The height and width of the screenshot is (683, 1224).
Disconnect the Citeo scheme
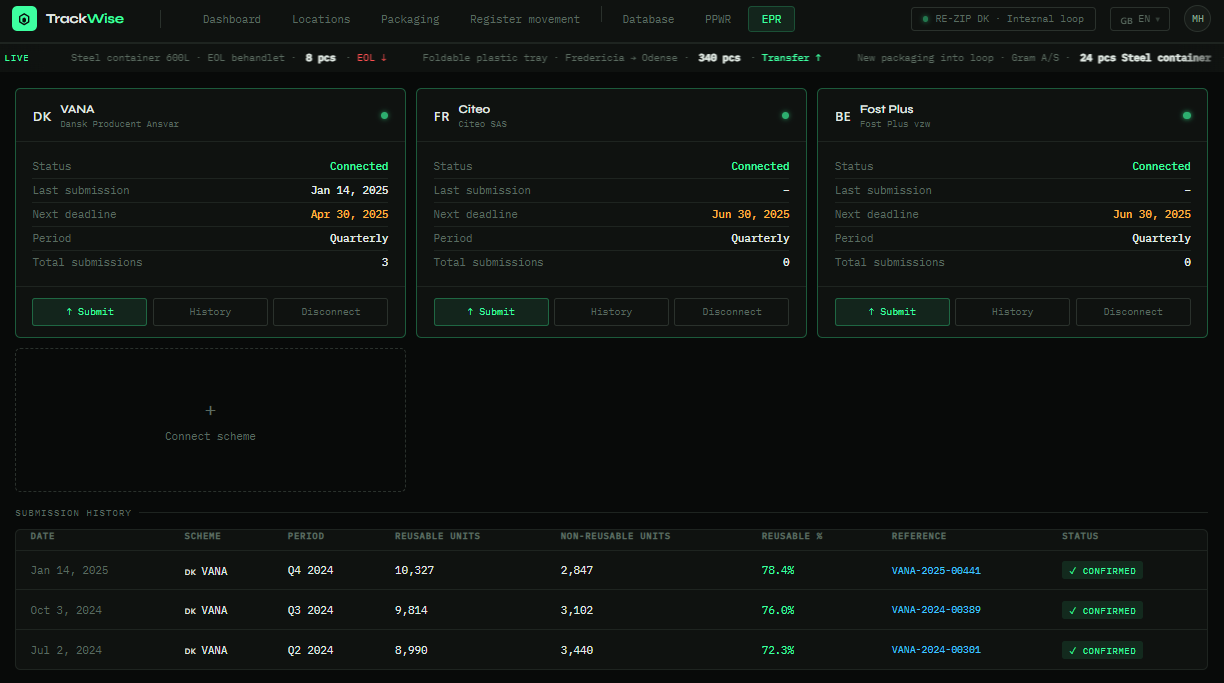point(731,311)
